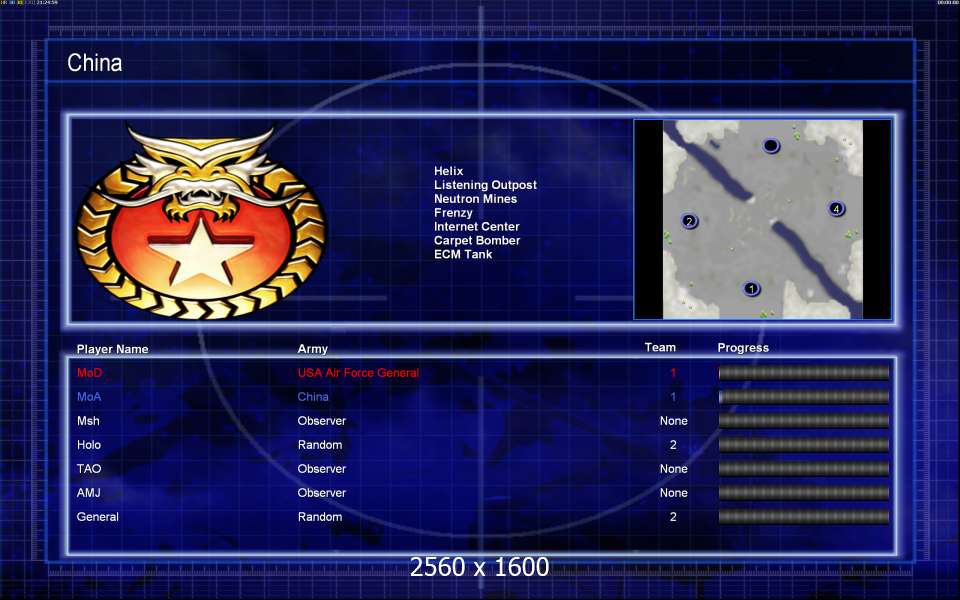Click the Helix unit entry
The width and height of the screenshot is (960, 600).
(x=448, y=171)
